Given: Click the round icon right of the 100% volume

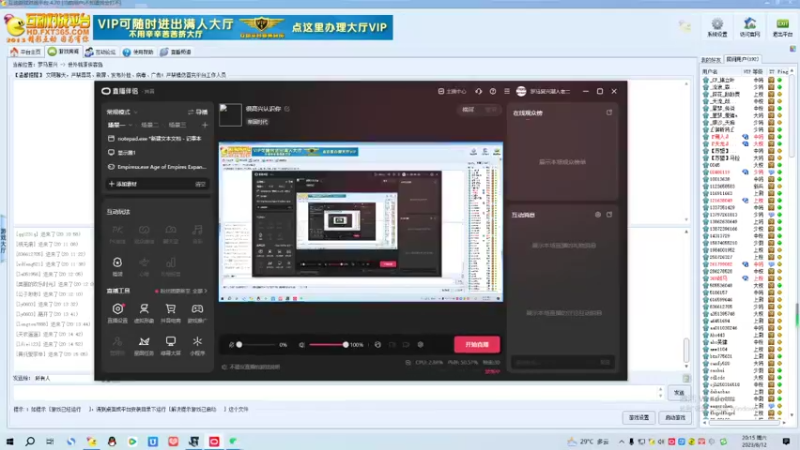Looking at the screenshot, I should [x=378, y=345].
